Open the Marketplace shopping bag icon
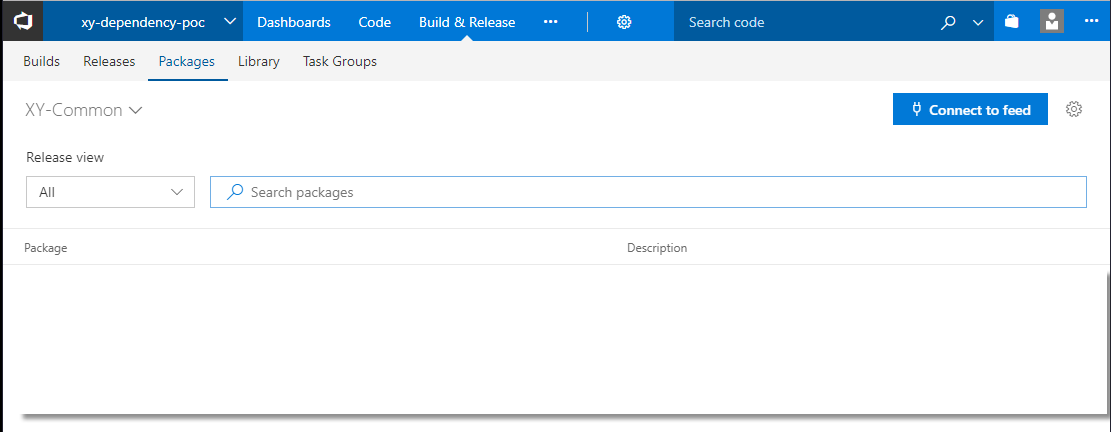Viewport: 1111px width, 432px height. [1012, 22]
